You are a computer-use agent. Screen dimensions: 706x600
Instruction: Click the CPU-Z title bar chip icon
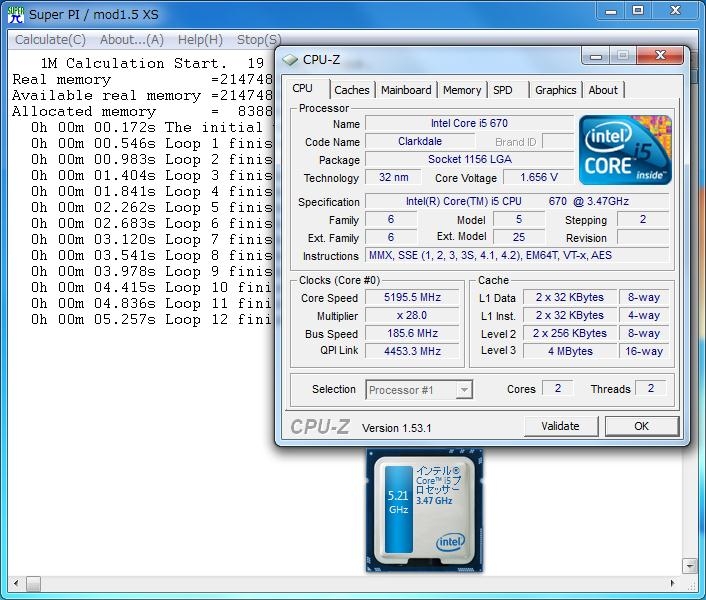click(290, 59)
